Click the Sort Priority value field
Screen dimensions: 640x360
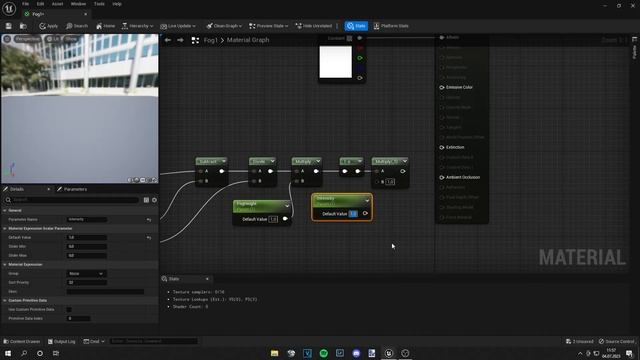point(87,282)
